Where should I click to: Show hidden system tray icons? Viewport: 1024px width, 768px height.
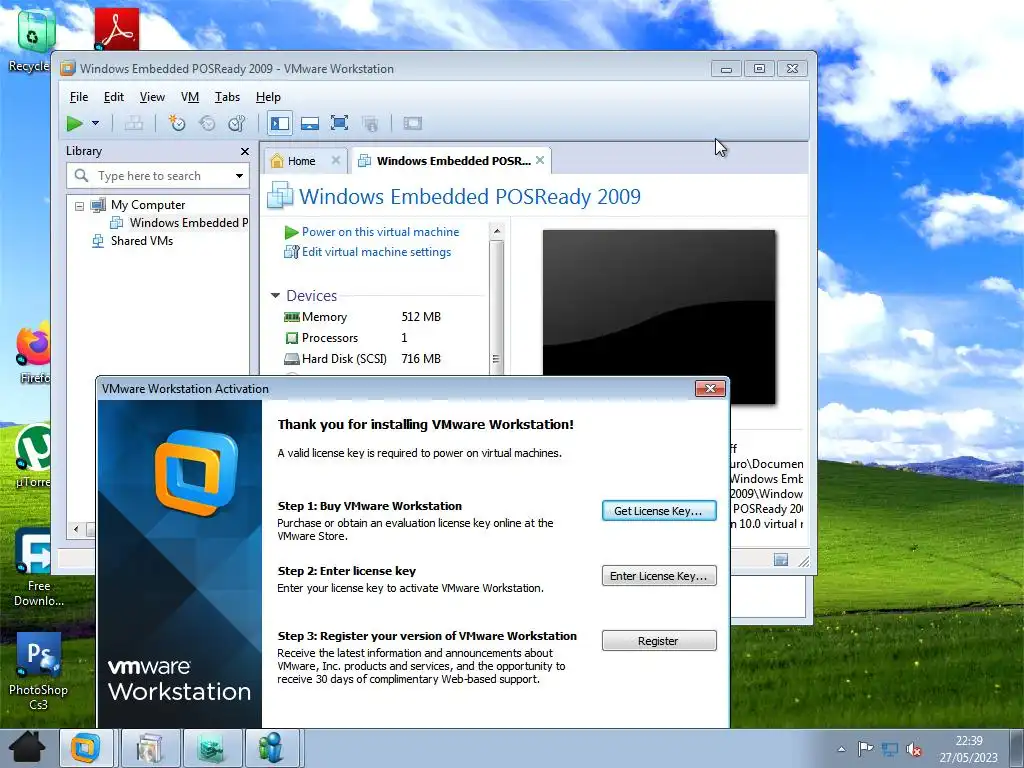[841, 749]
